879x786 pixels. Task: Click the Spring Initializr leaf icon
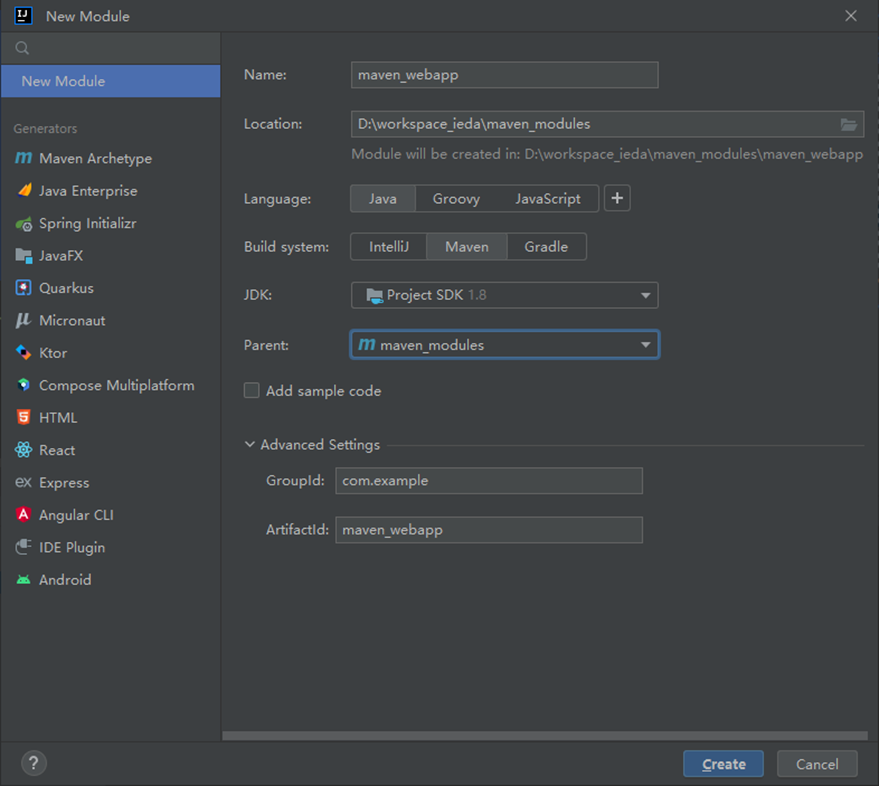click(x=24, y=224)
